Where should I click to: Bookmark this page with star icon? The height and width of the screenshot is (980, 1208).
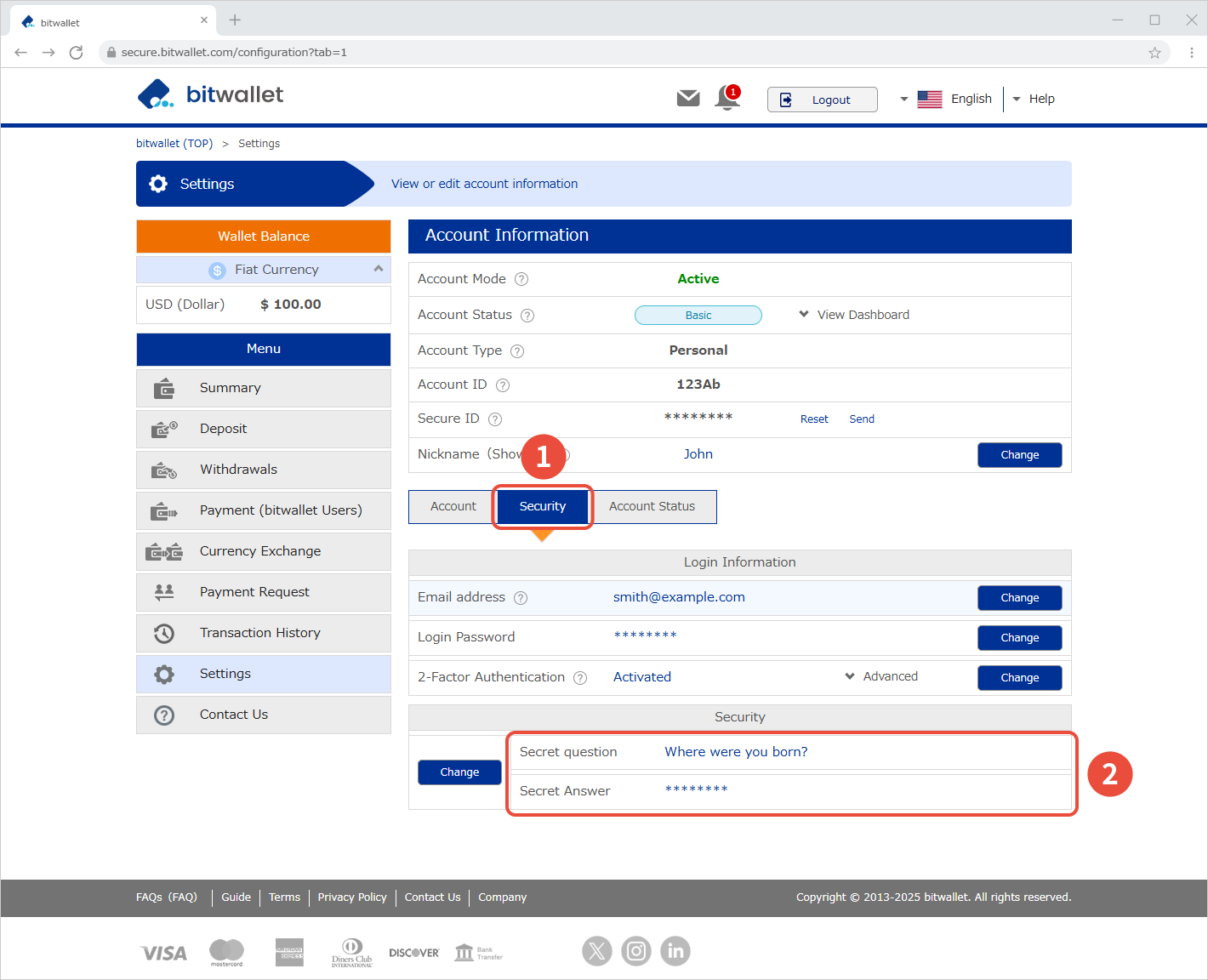tap(1154, 53)
